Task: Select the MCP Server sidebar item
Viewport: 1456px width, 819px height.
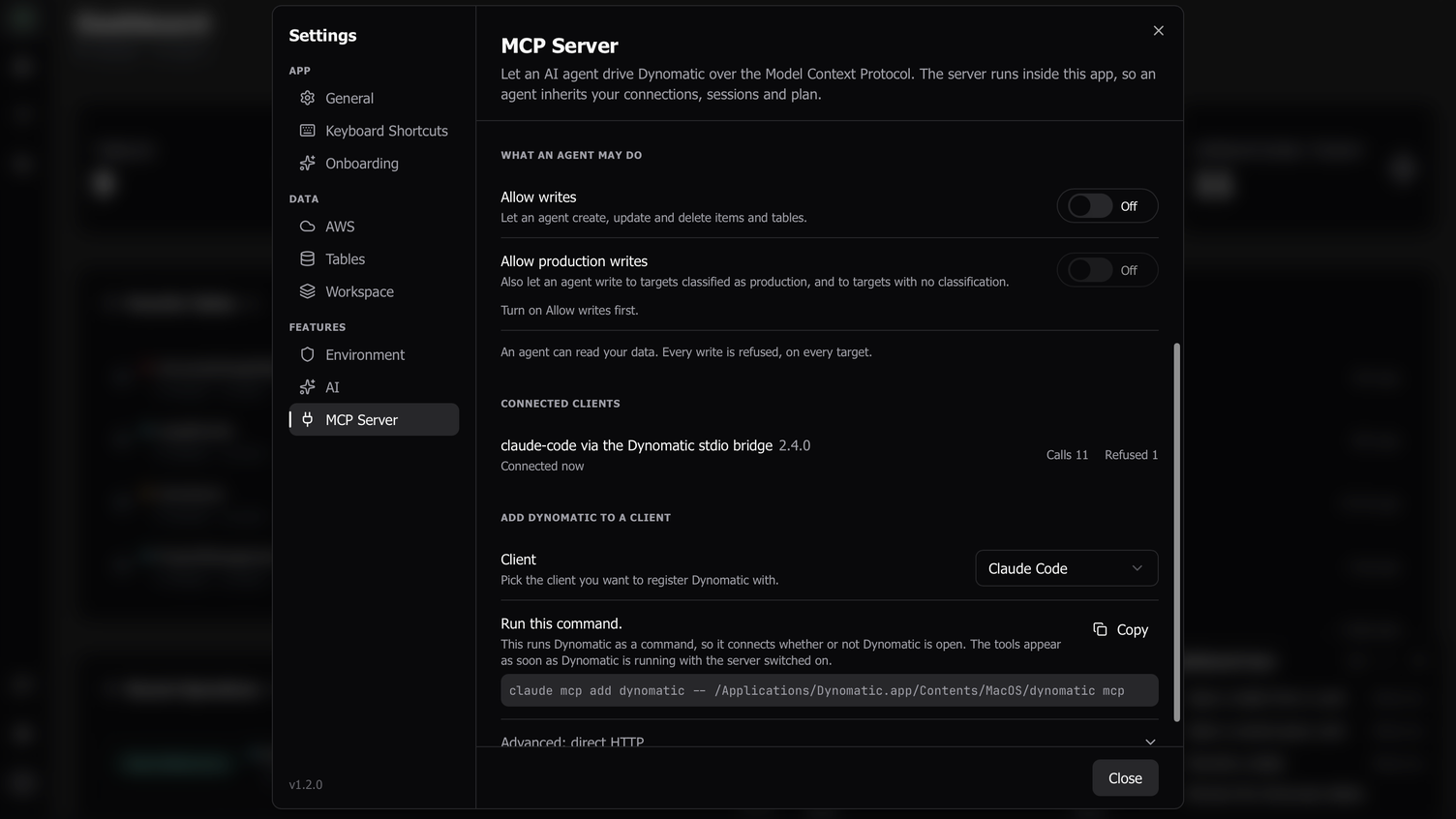Action: [374, 419]
